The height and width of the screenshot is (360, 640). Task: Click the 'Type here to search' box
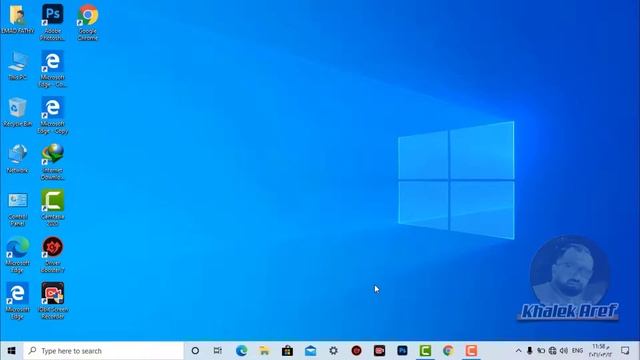tap(103, 351)
